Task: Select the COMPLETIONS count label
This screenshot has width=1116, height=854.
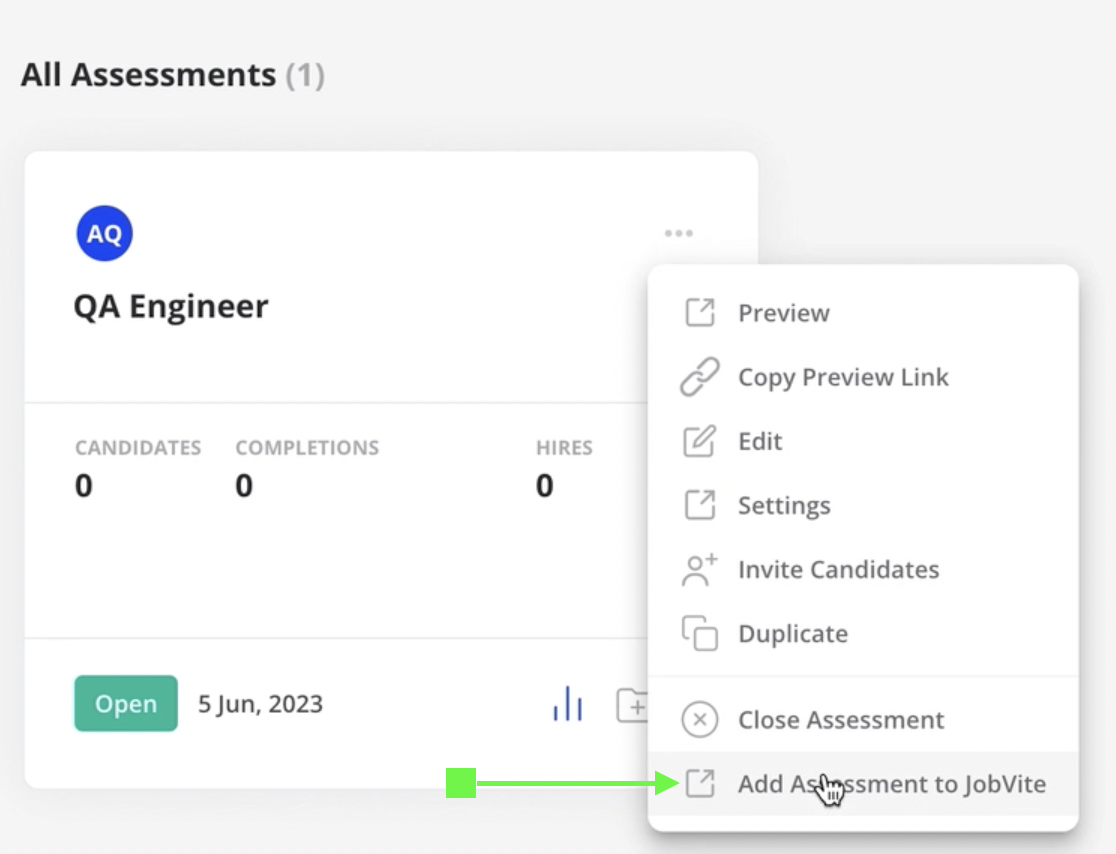Action: (307, 448)
